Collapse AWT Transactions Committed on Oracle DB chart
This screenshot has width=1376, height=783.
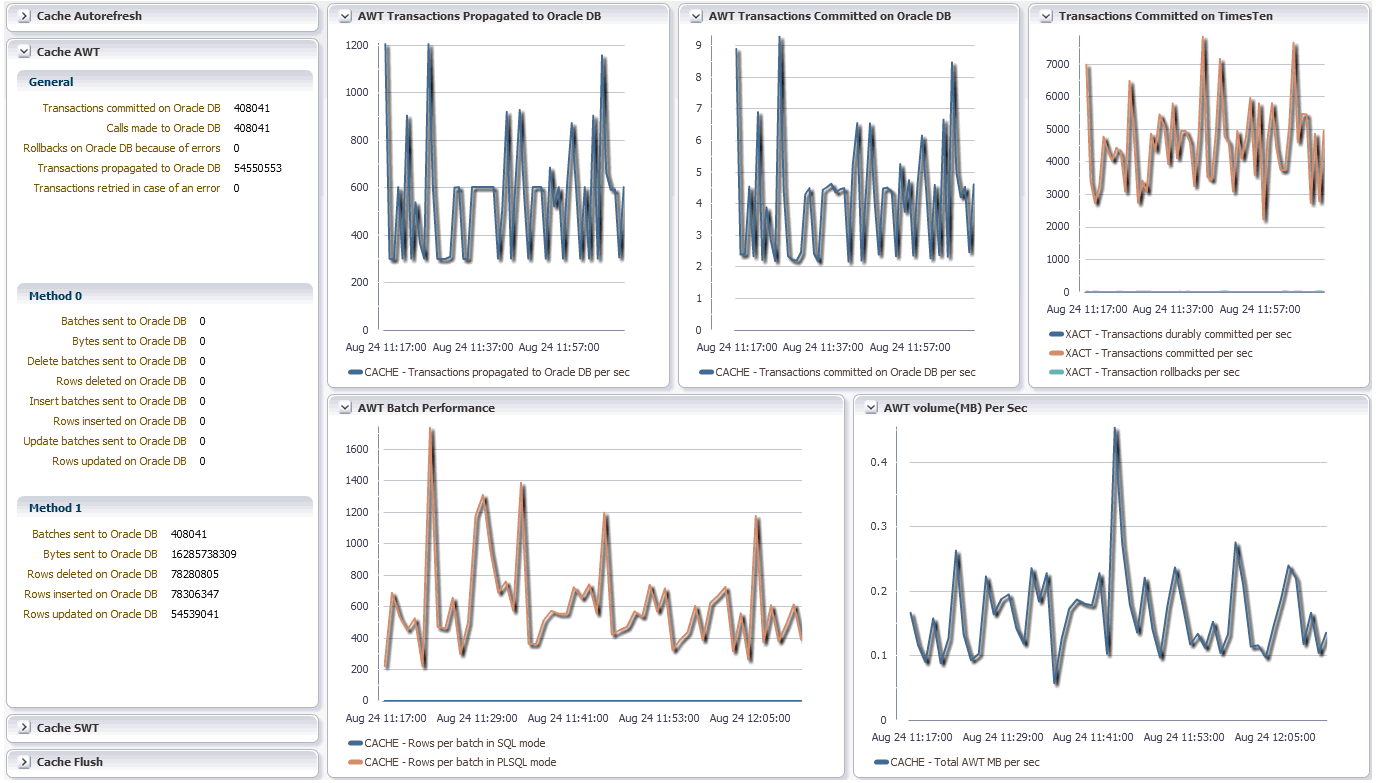pos(696,16)
